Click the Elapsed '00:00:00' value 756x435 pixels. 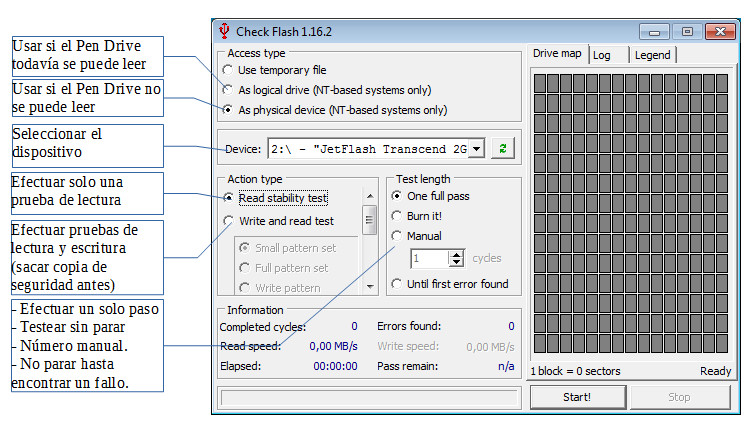tap(336, 366)
